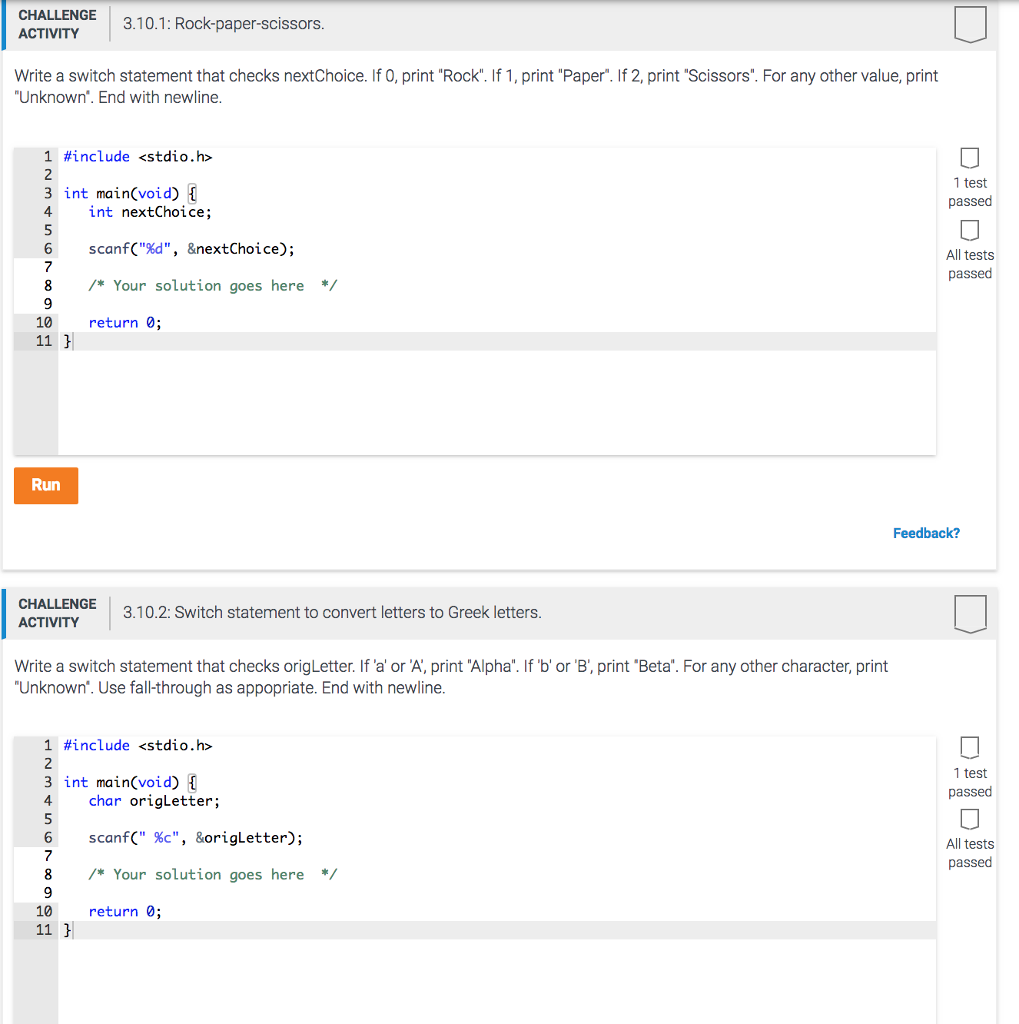
Task: Open the Feedback? link
Action: tap(926, 533)
